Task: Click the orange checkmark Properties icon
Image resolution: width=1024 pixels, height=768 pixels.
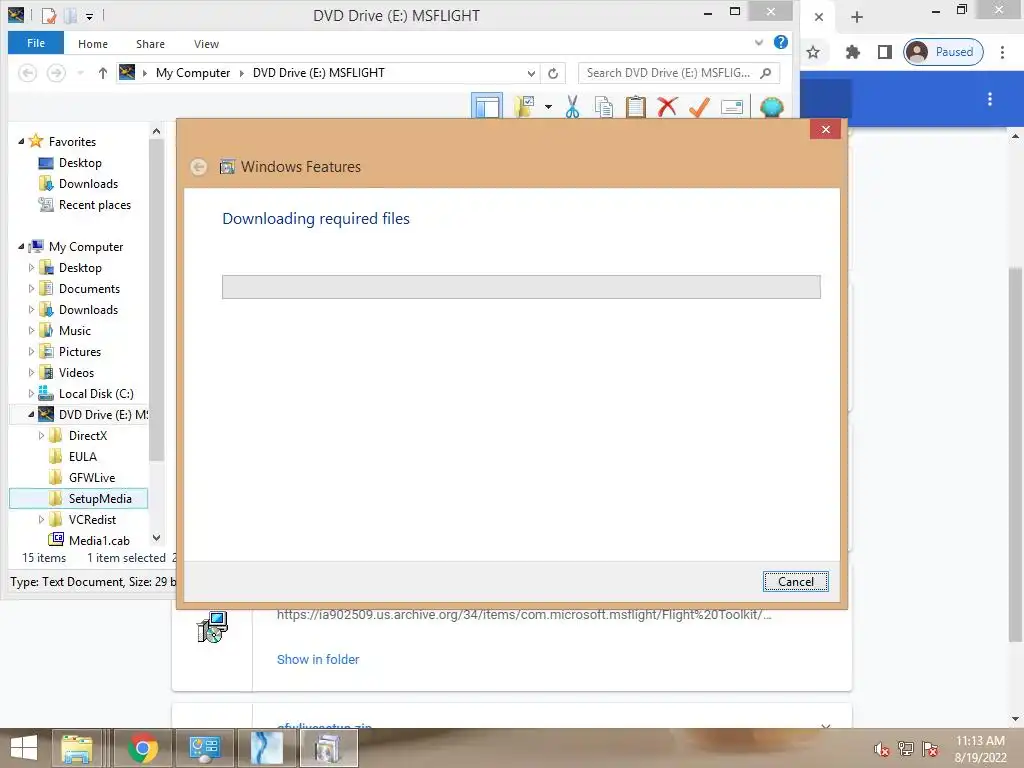Action: coord(699,106)
